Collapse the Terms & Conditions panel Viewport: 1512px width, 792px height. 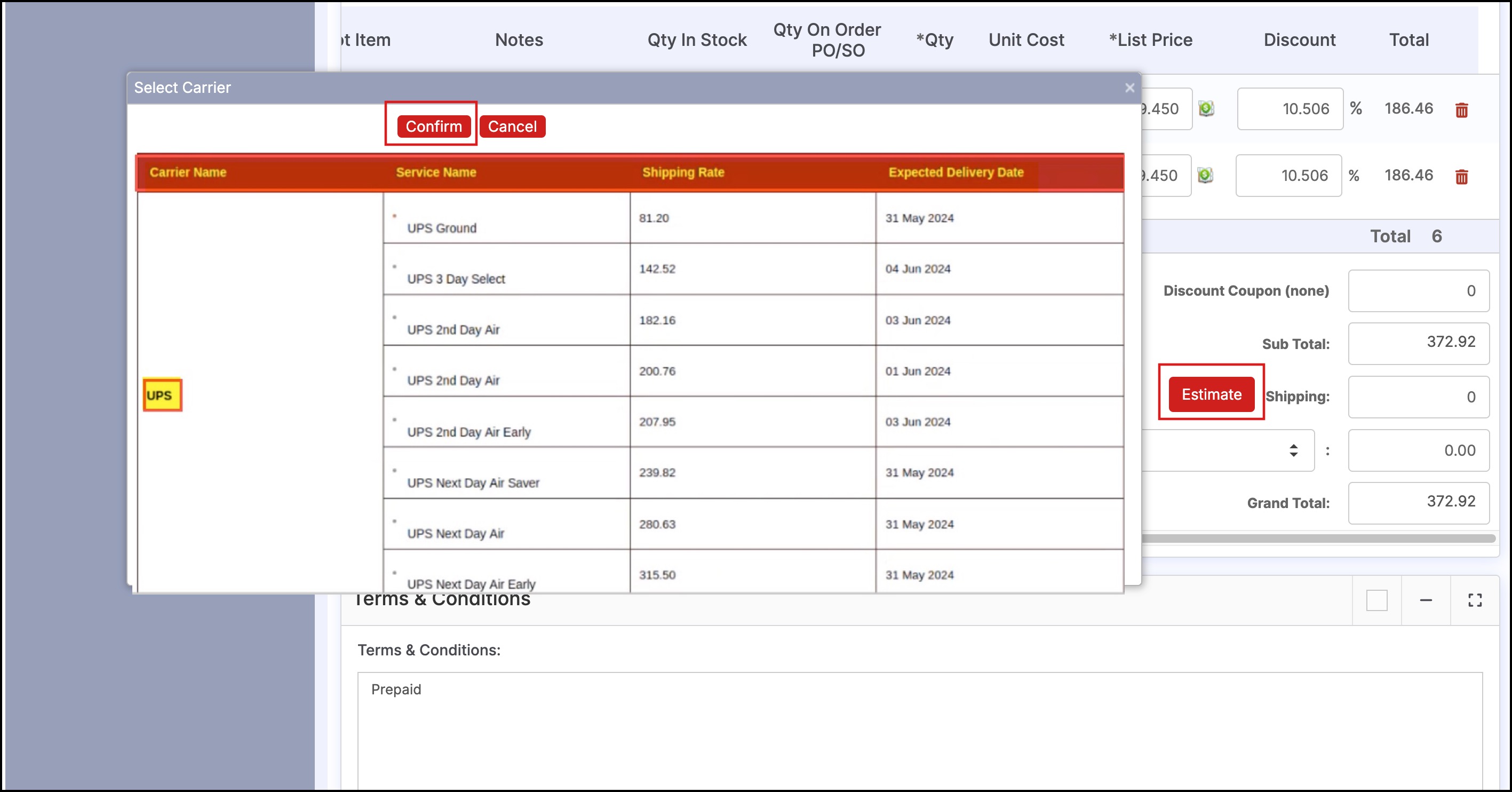coord(1426,600)
